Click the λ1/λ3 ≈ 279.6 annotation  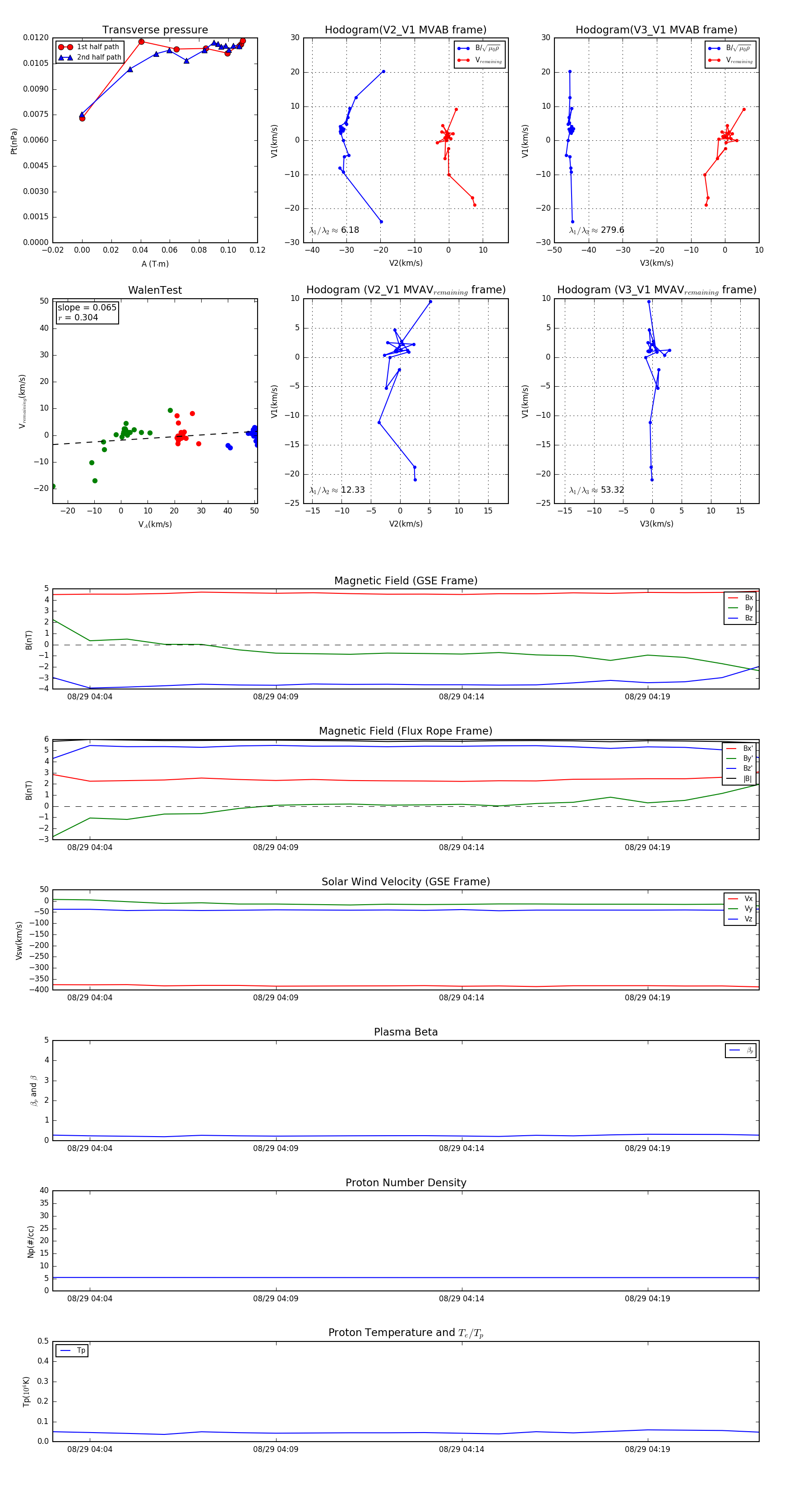pyautogui.click(x=596, y=230)
